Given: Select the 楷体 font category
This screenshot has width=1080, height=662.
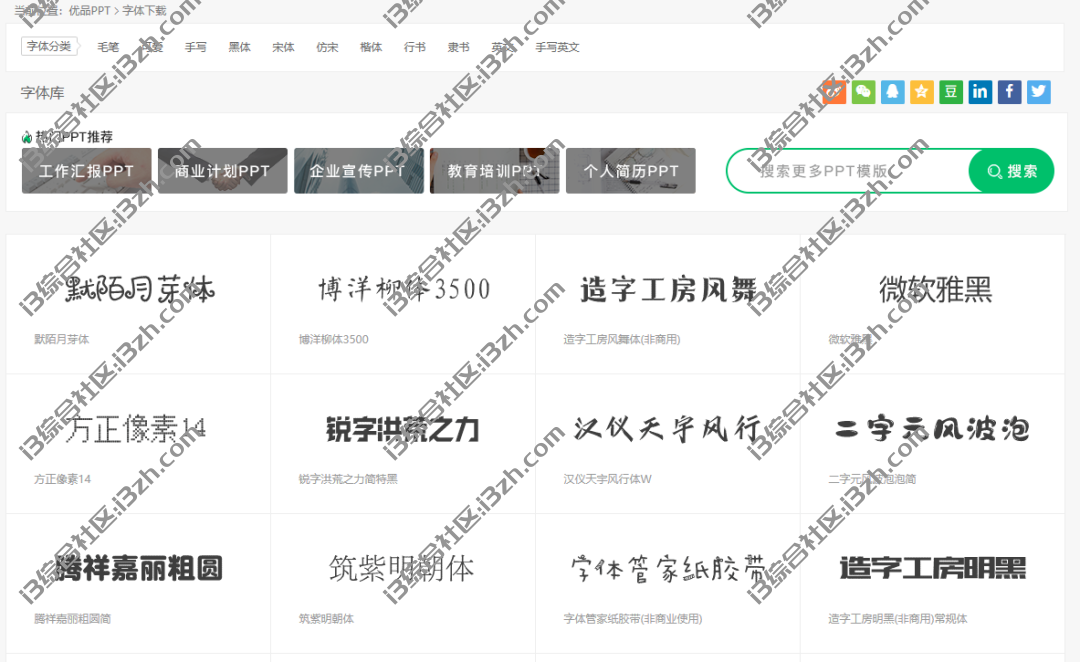Looking at the screenshot, I should (x=371, y=47).
